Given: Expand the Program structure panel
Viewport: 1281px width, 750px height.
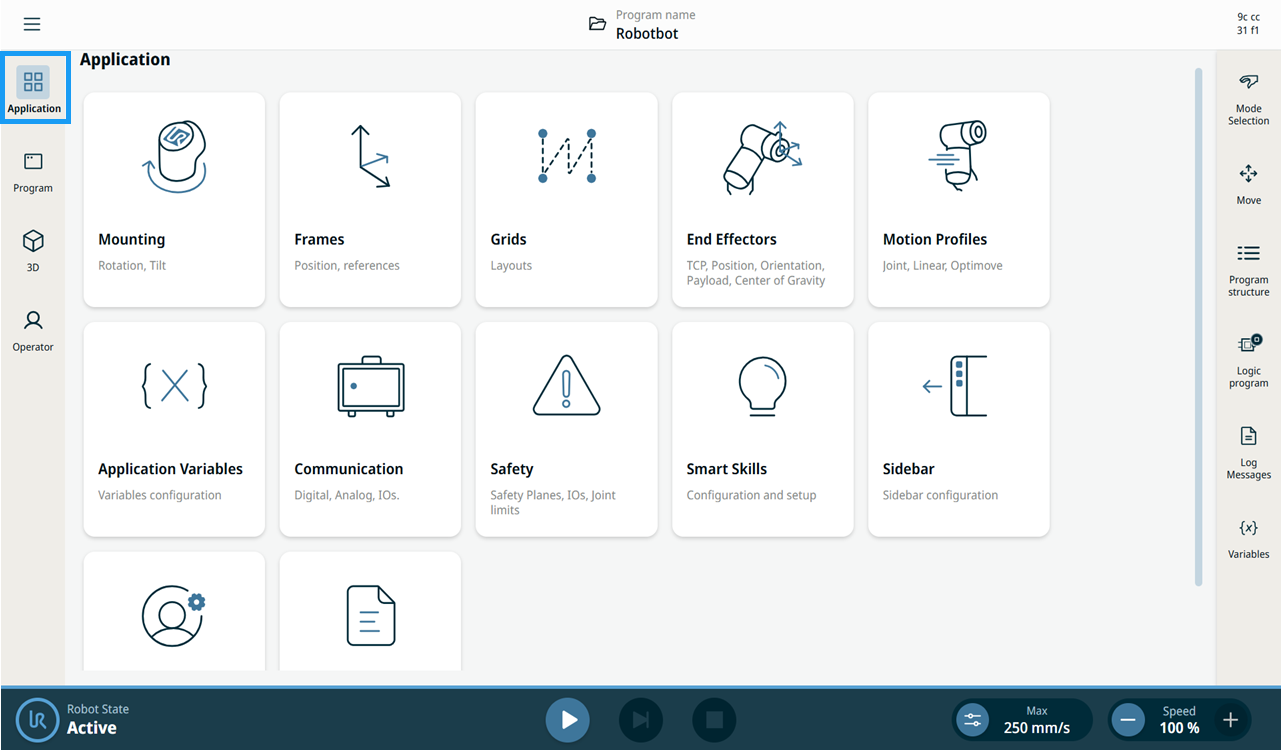Looking at the screenshot, I should (x=1248, y=270).
